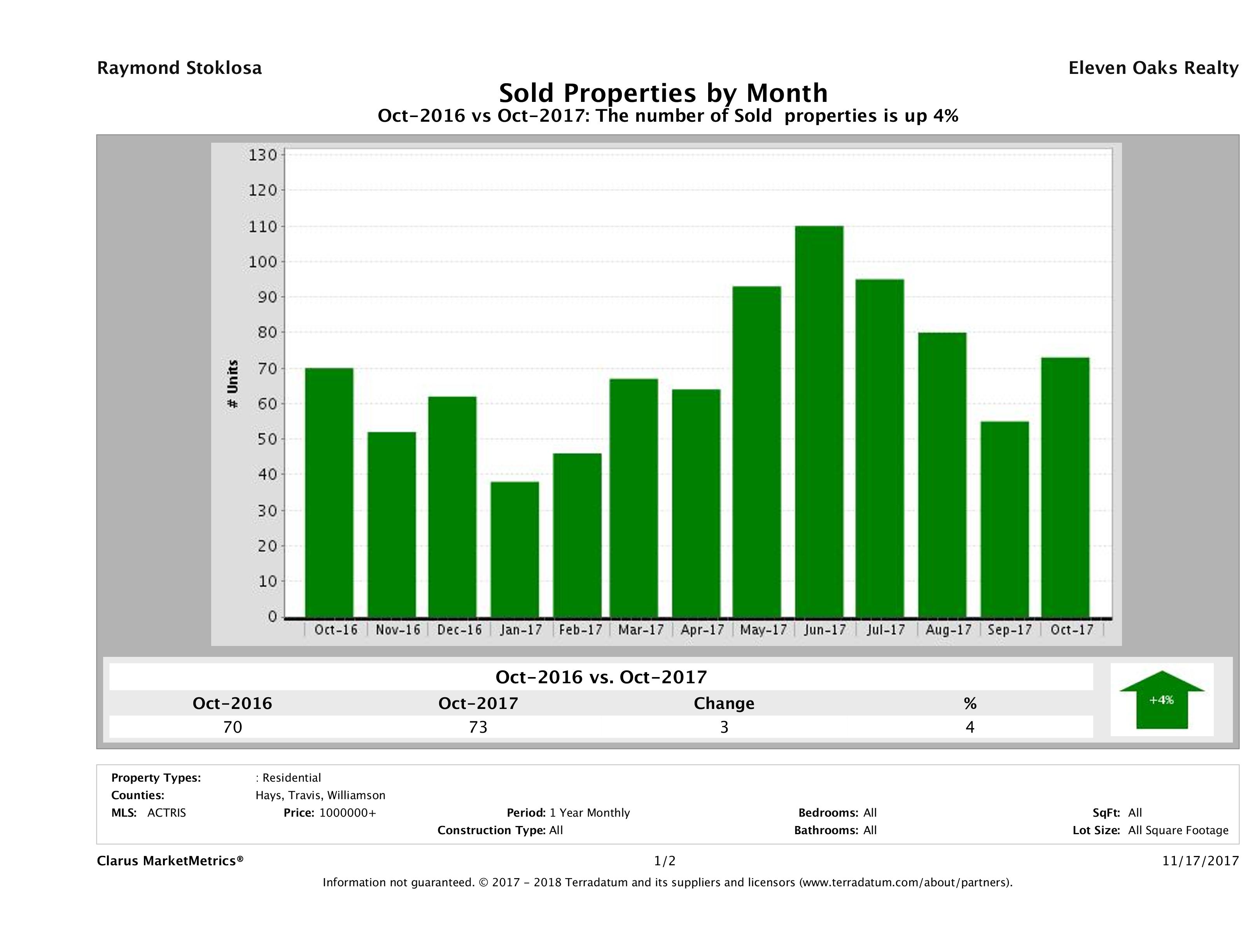Select the Oct-17 green bar
Screen dimensions: 1255x952
click(1065, 487)
